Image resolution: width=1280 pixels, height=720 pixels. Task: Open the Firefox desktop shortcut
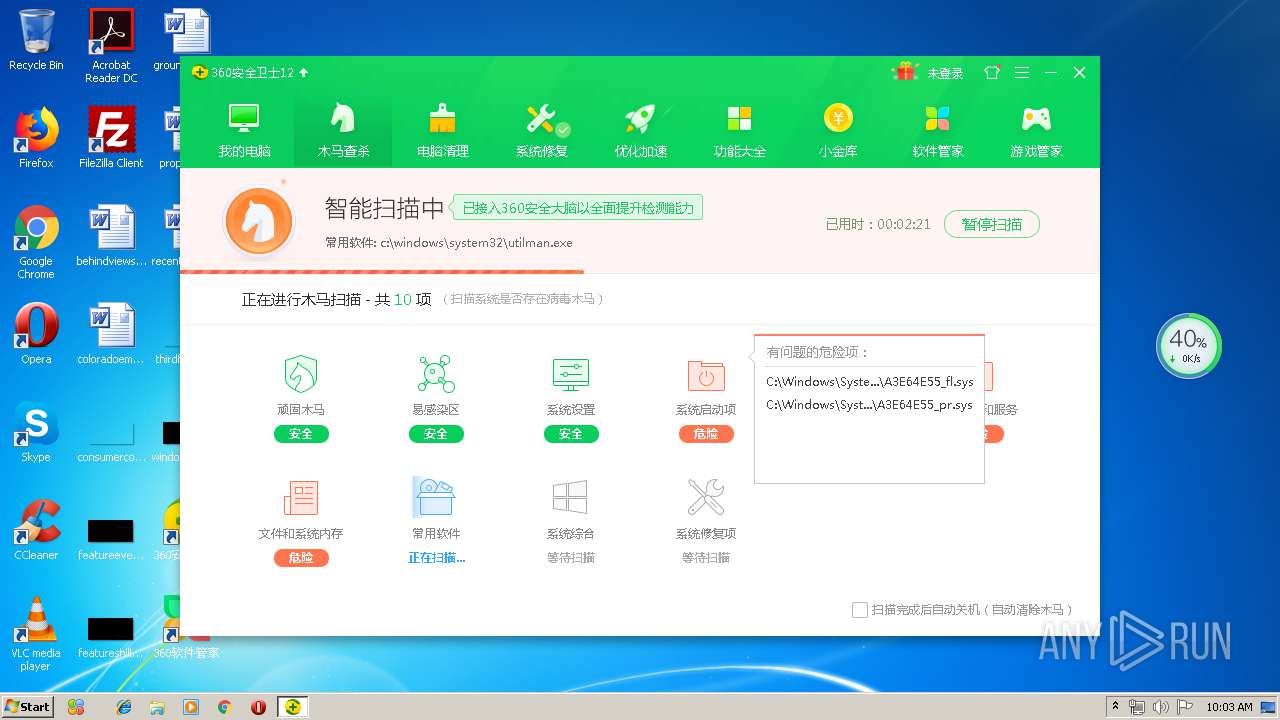tap(36, 138)
